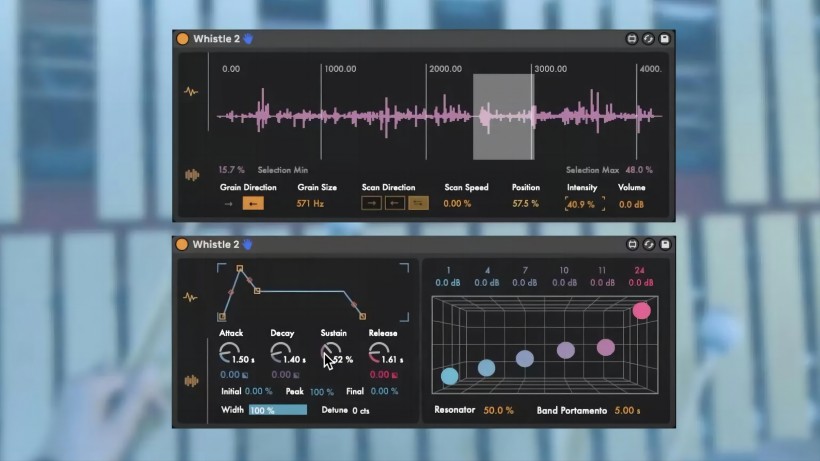This screenshot has height=461, width=820.
Task: Select the forward Scan Direction arrow
Action: [x=371, y=204]
